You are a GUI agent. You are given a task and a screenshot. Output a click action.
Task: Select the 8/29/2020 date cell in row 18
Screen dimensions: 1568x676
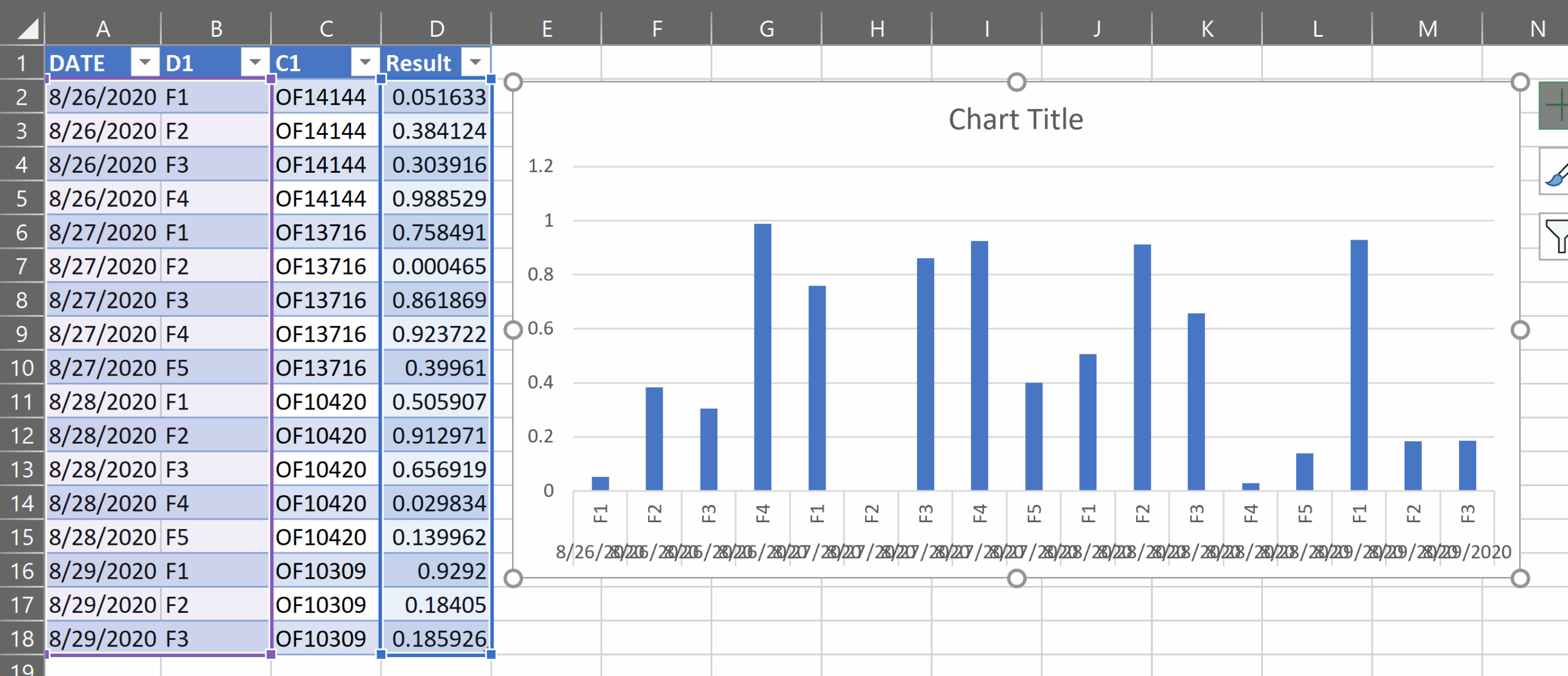point(104,637)
